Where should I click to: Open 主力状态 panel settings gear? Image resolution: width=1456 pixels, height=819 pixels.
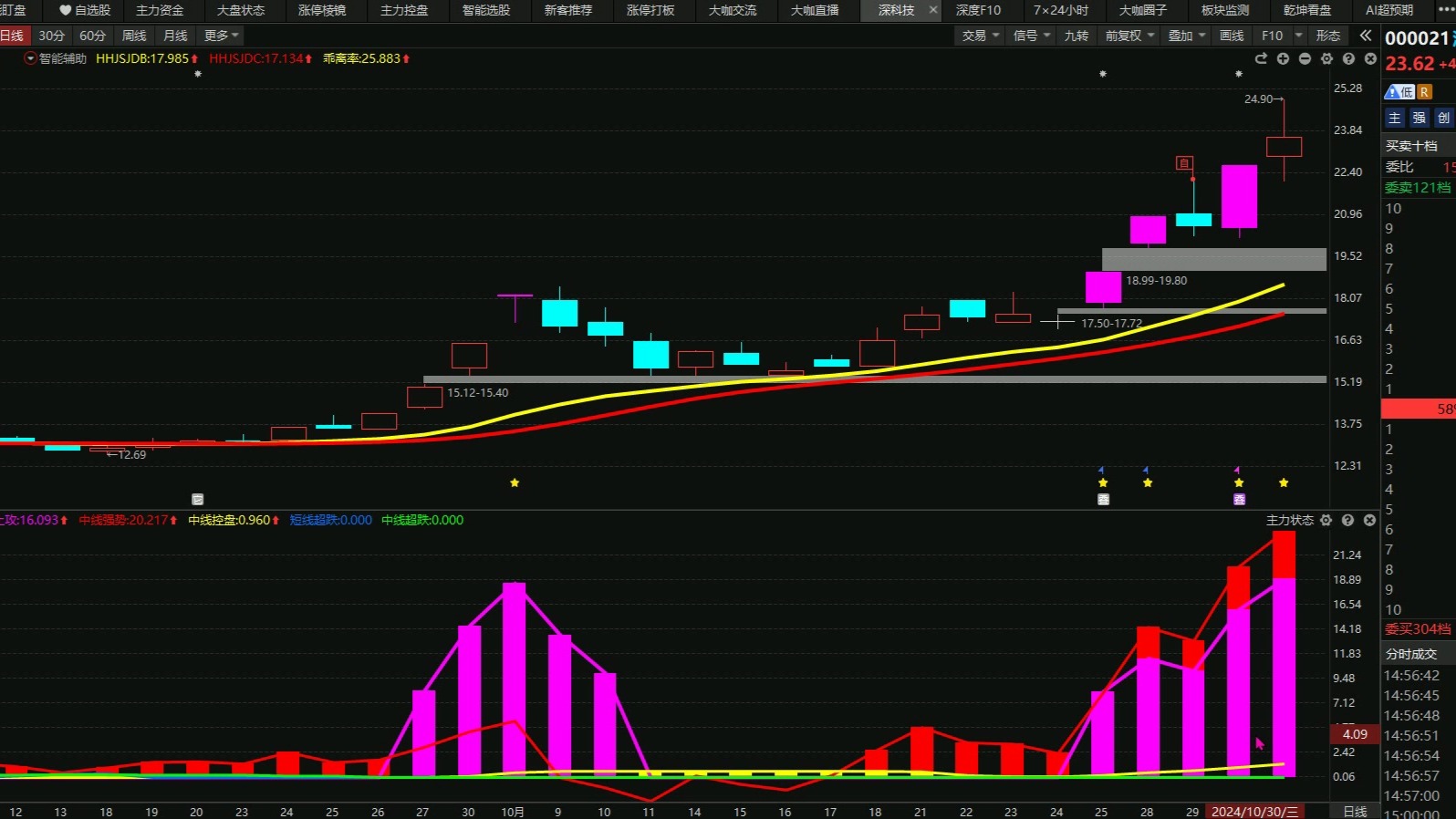(1326, 520)
